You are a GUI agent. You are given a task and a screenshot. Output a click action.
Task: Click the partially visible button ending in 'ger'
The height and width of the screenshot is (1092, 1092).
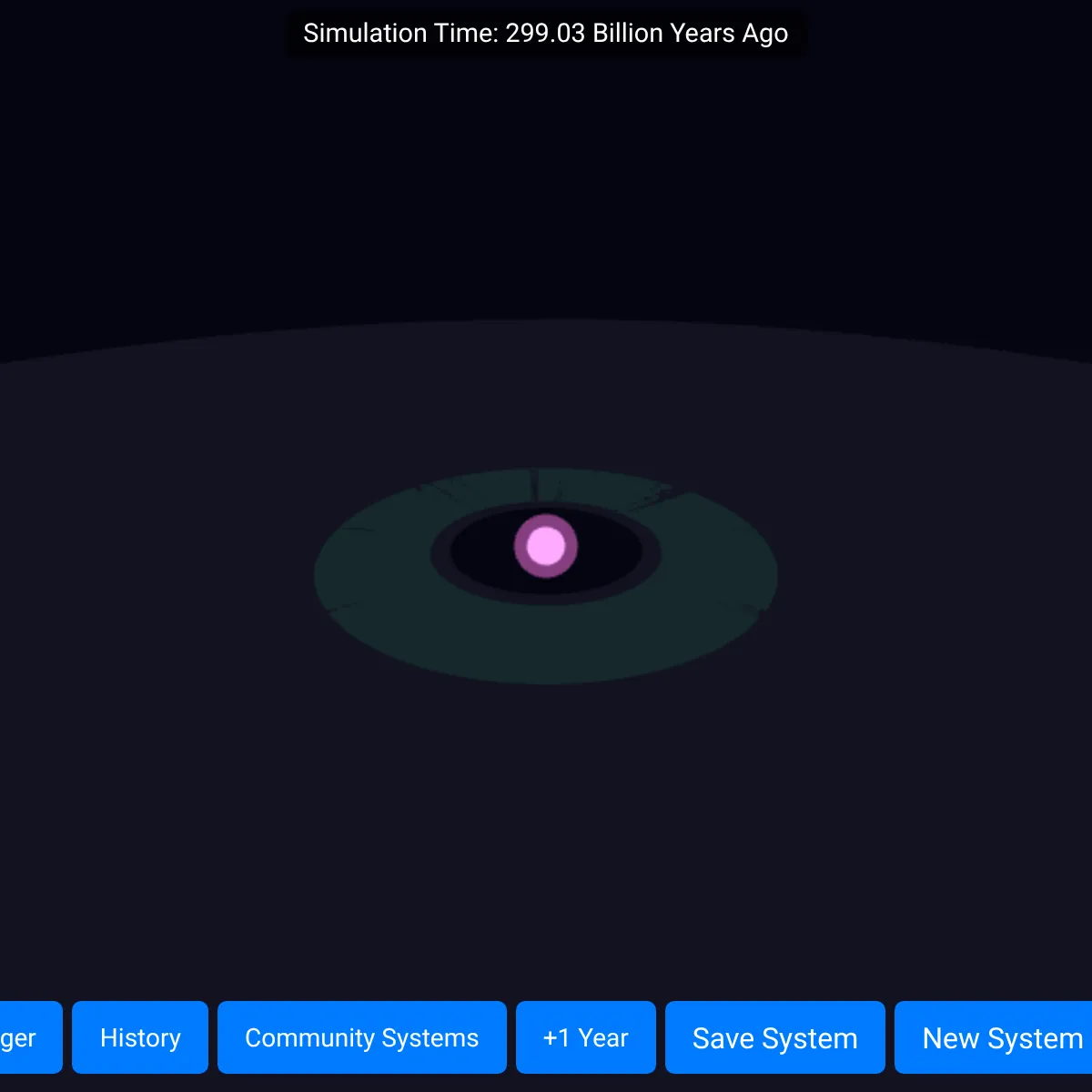(x=31, y=1037)
